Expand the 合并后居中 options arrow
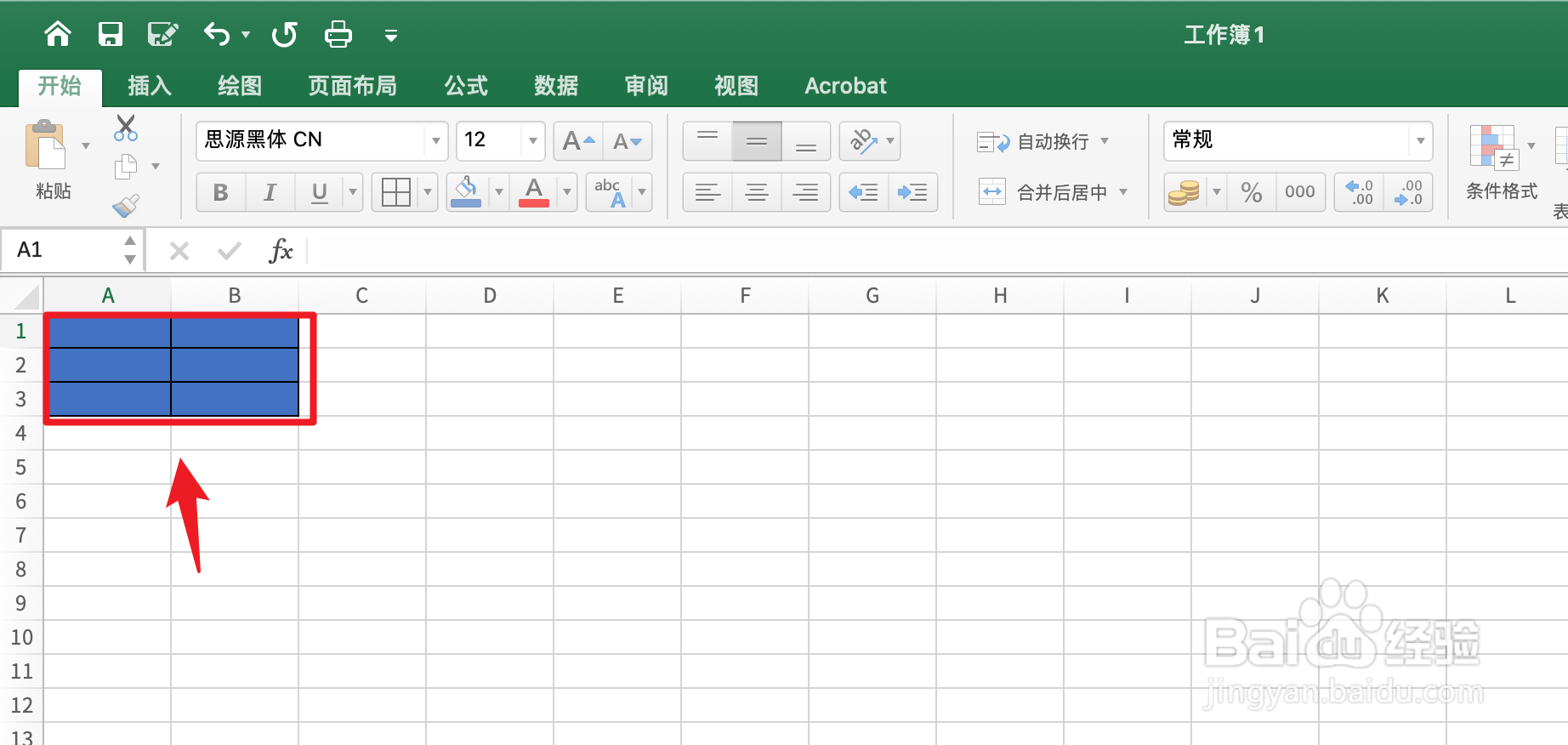Screen dimensions: 1568x745 coord(1123,192)
